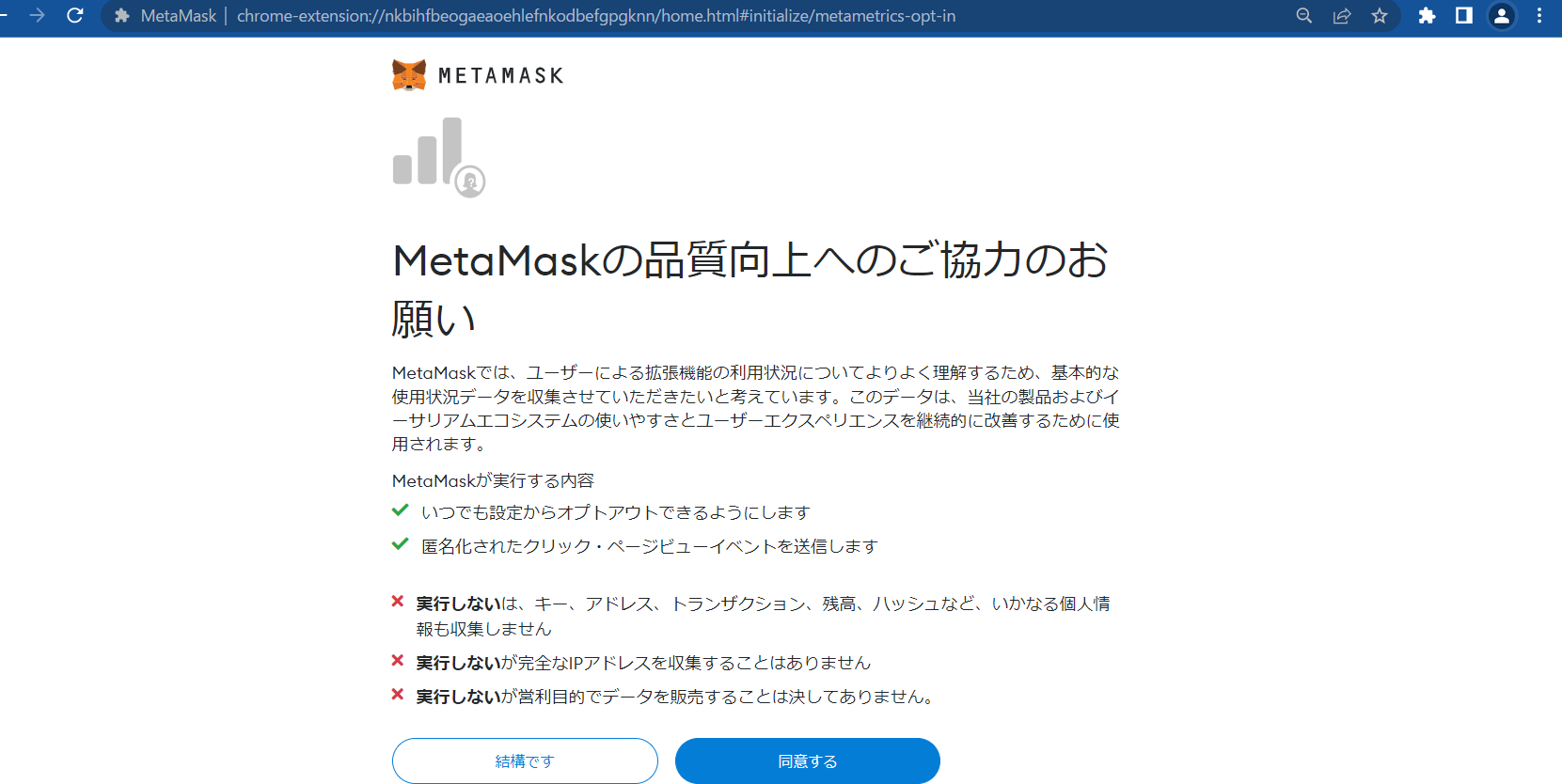Click the 同意する agree button
Viewport: 1562px width, 784px height.
(808, 760)
